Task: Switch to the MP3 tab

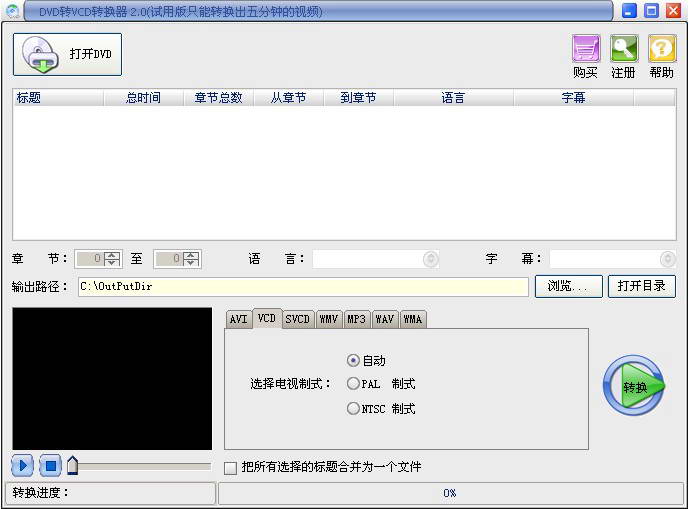Action: click(x=356, y=319)
